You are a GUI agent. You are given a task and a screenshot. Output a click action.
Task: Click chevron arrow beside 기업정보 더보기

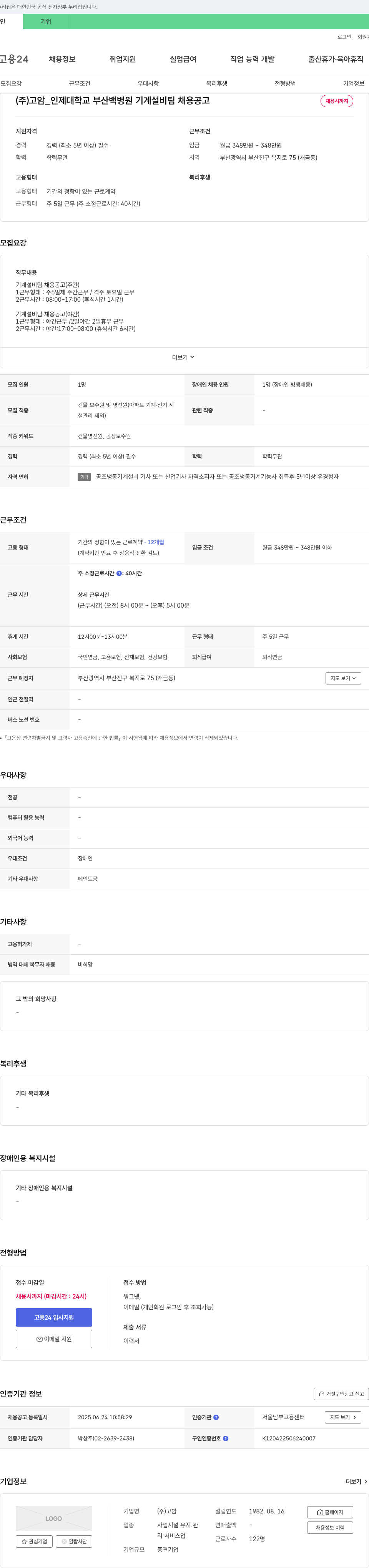(x=365, y=1482)
